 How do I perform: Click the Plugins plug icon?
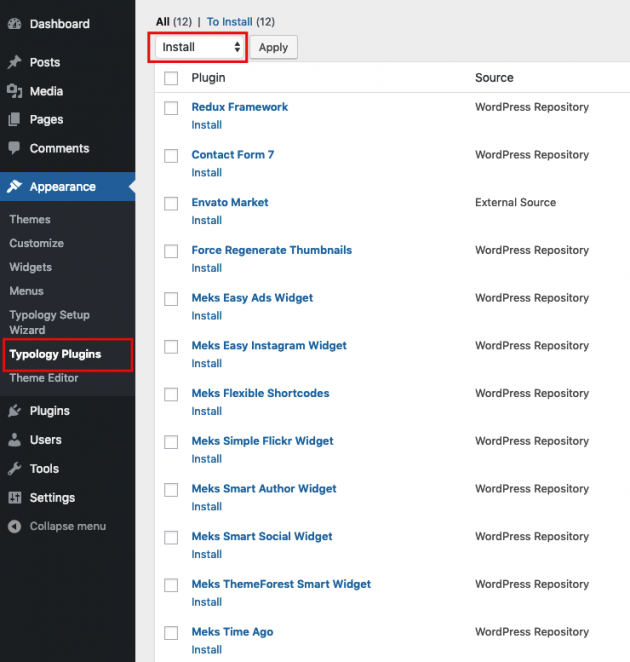pos(14,411)
